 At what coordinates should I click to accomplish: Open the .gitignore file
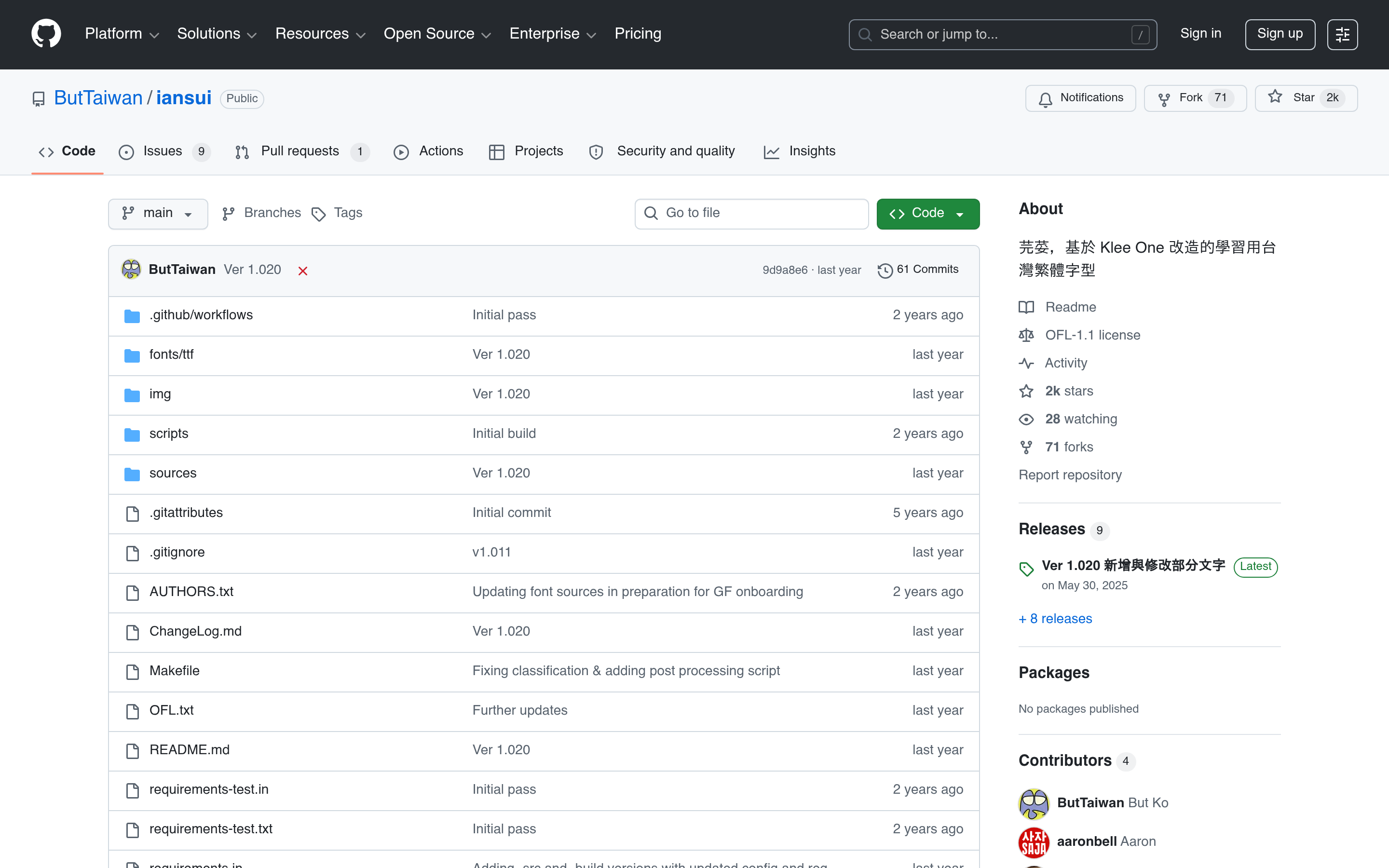tap(177, 552)
